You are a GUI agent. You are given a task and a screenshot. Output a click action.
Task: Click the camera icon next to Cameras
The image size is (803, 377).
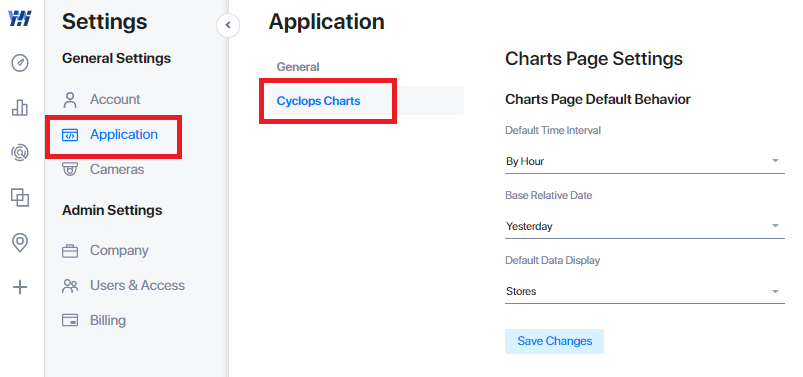[x=70, y=170]
